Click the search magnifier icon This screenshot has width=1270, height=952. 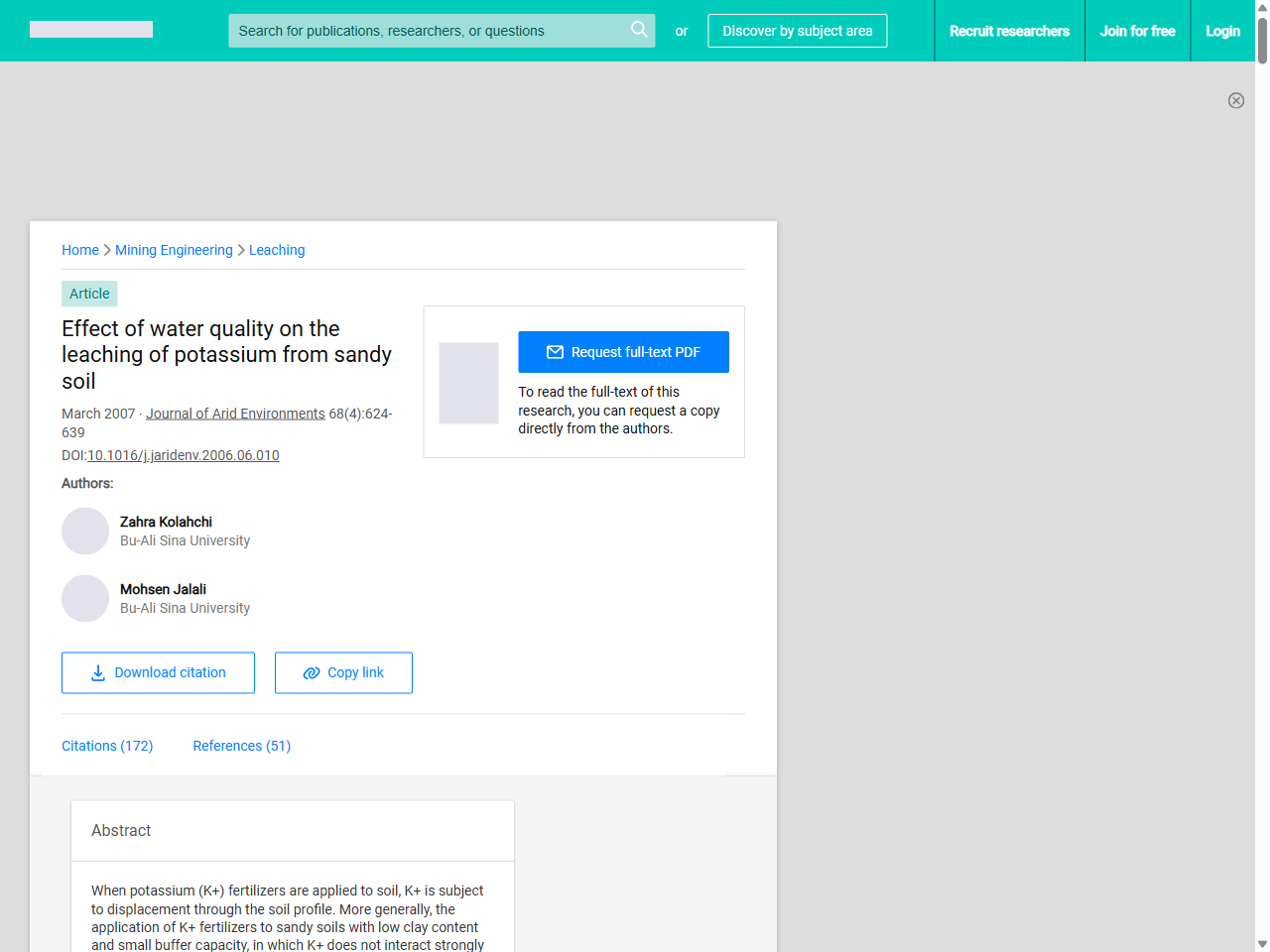[x=639, y=30]
